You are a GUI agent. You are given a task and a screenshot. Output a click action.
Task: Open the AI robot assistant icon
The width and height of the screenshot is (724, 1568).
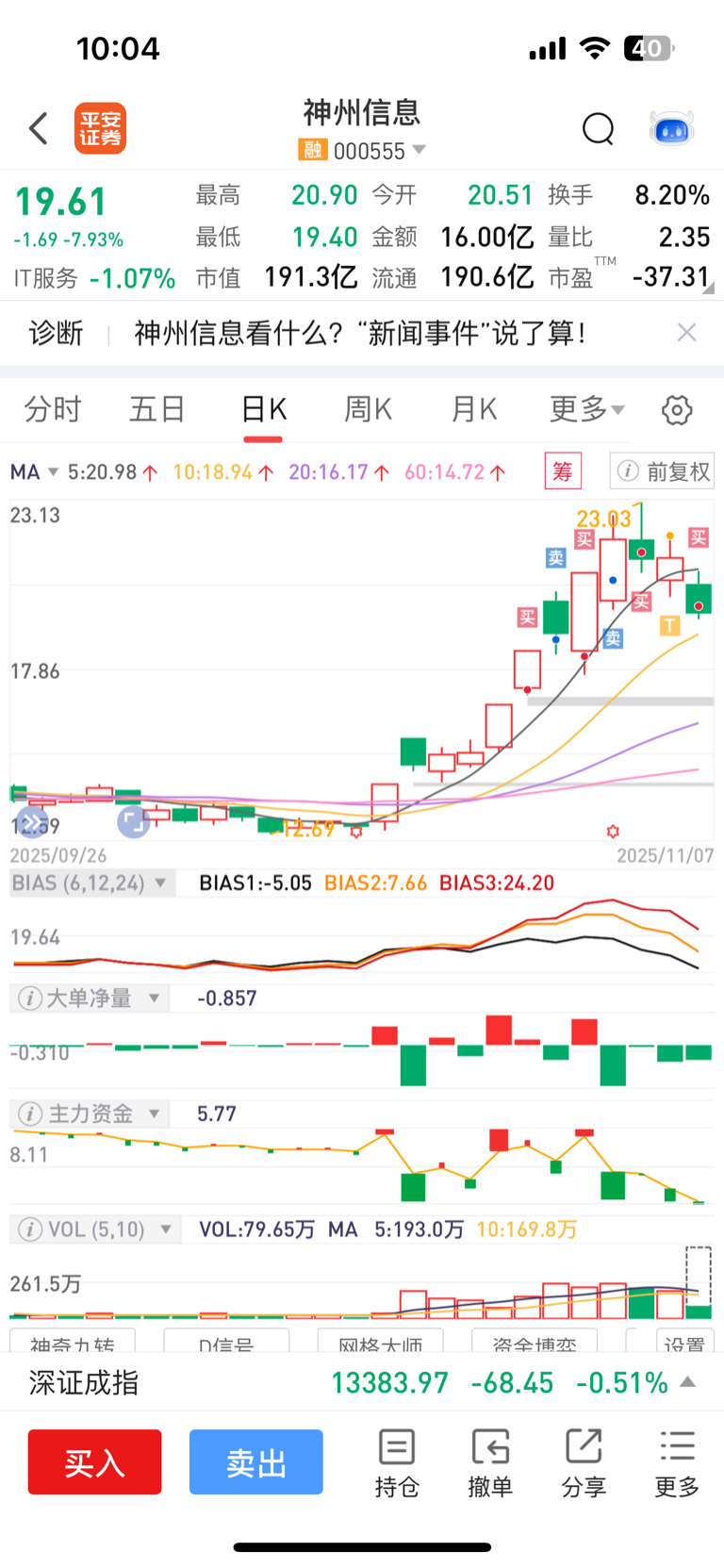(672, 128)
